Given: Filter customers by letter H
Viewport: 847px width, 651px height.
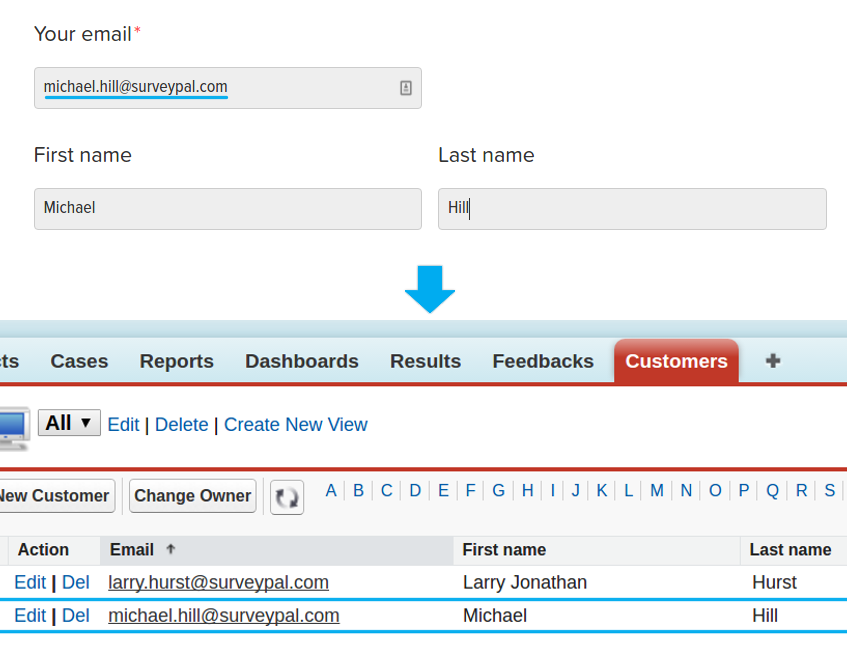Looking at the screenshot, I should coord(528,491).
